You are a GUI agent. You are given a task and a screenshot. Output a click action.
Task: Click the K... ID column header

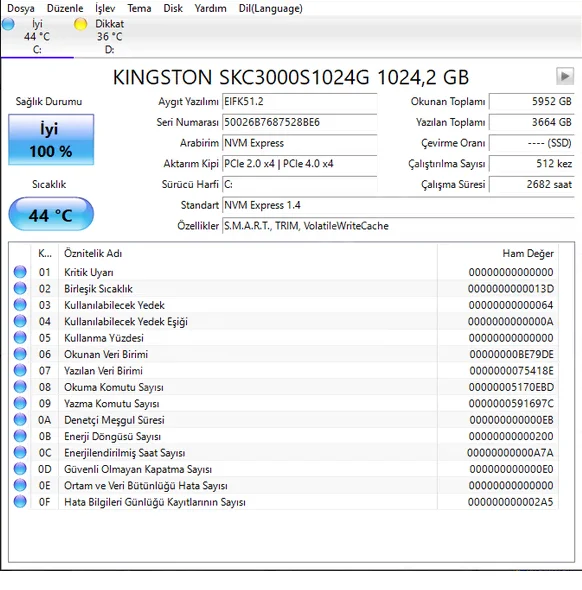tap(44, 253)
